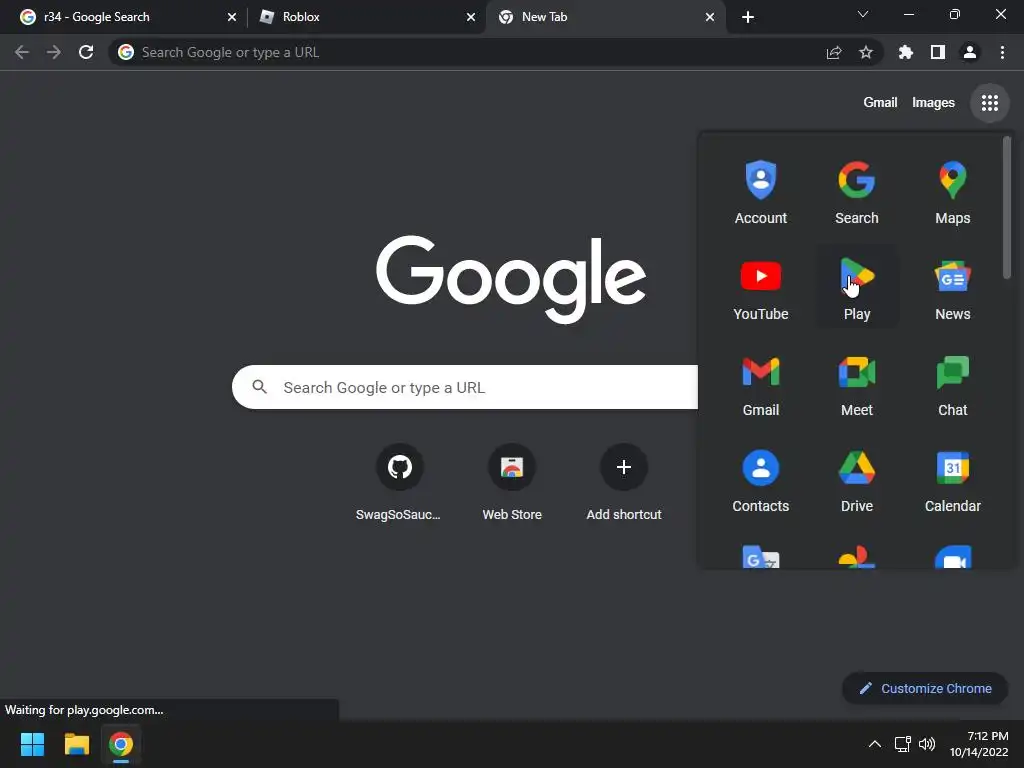Close the r34 - Google Search tab
The image size is (1024, 768).
tap(231, 17)
